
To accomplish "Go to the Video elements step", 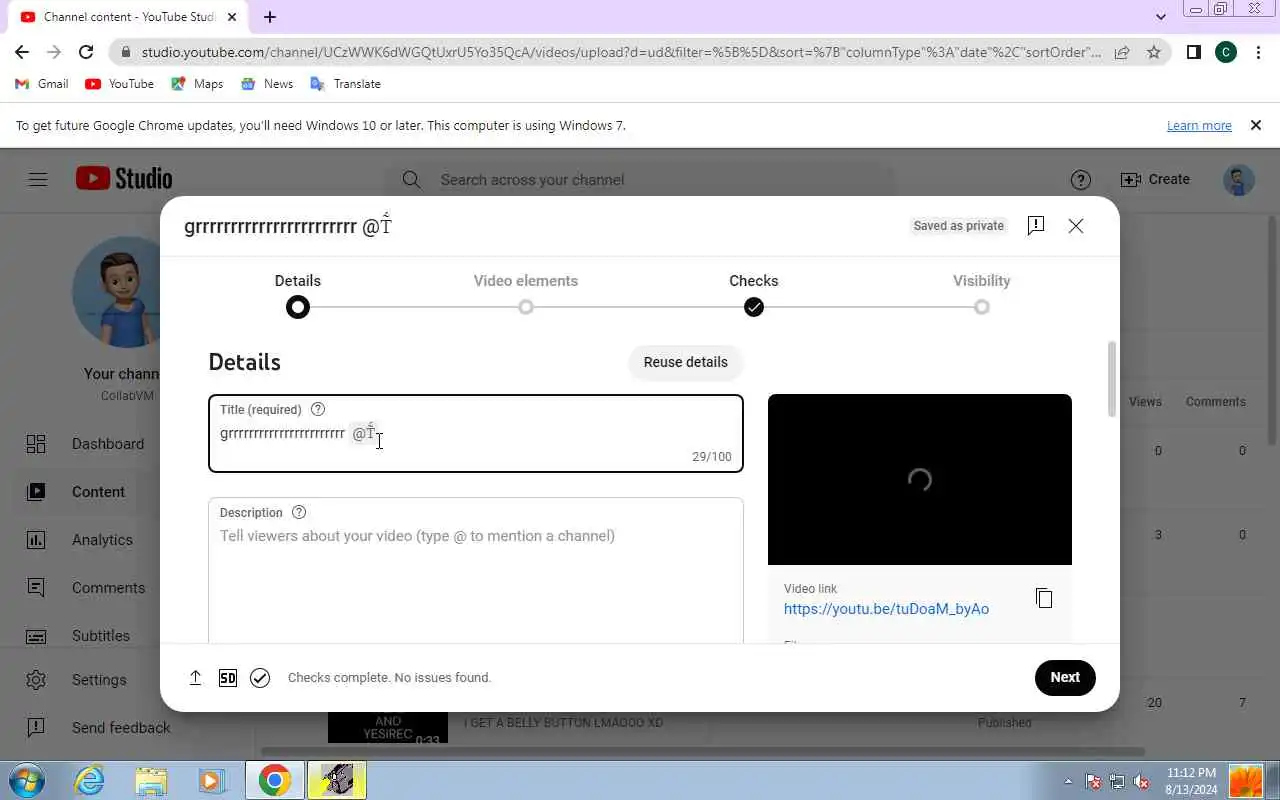I will pyautogui.click(x=526, y=294).
